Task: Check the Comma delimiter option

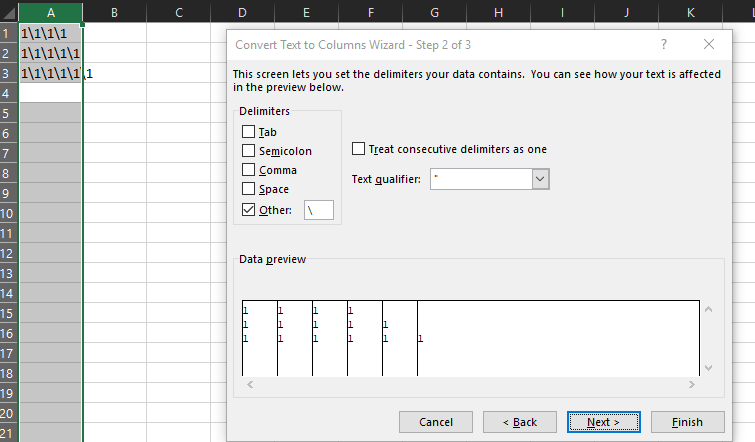Action: click(x=249, y=170)
